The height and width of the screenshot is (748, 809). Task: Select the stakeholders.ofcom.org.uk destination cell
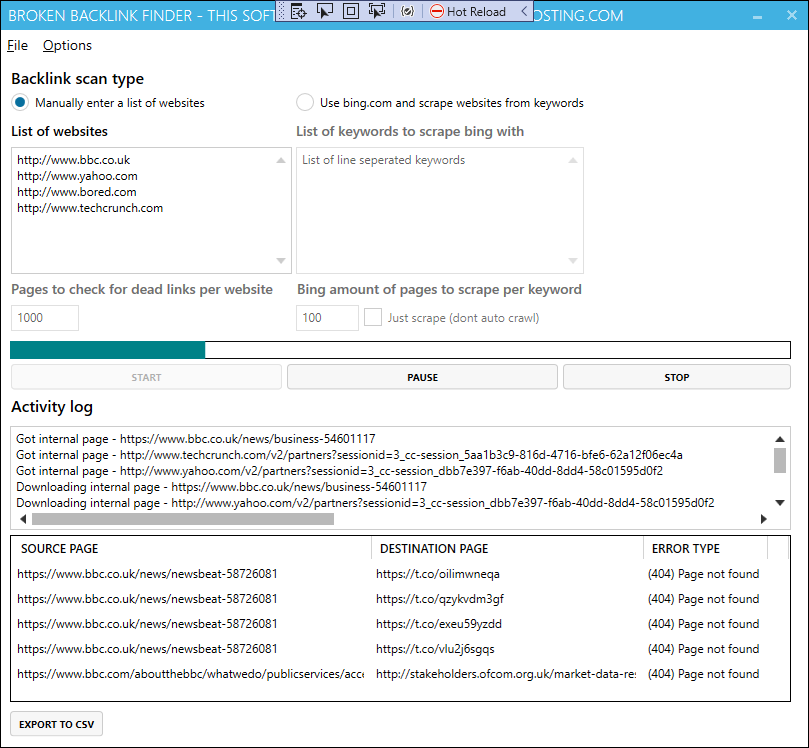(x=507, y=674)
